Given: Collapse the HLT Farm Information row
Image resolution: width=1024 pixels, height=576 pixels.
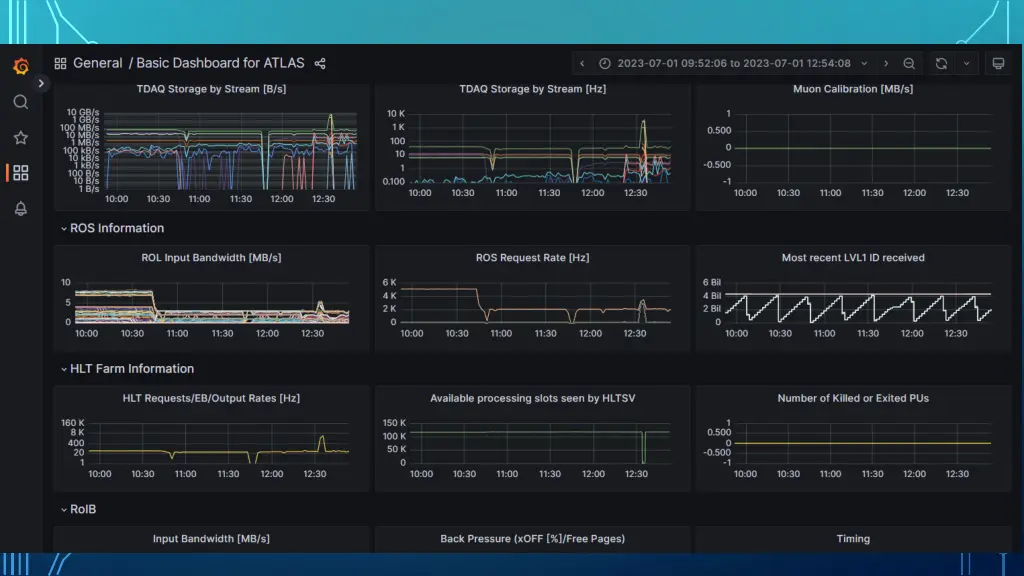Looking at the screenshot, I should 64,369.
